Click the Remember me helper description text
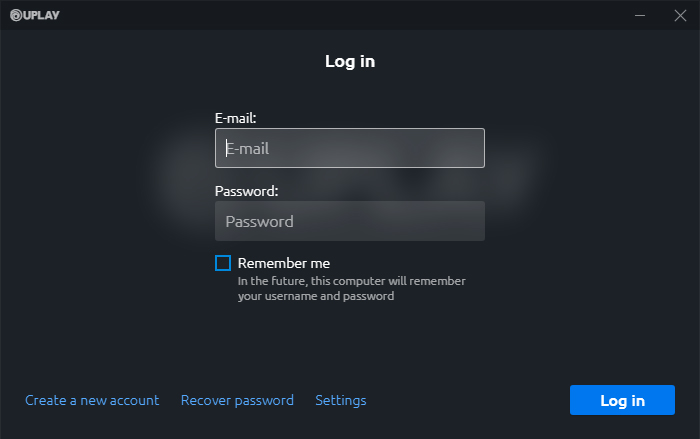The height and width of the screenshot is (439, 700). (351, 281)
